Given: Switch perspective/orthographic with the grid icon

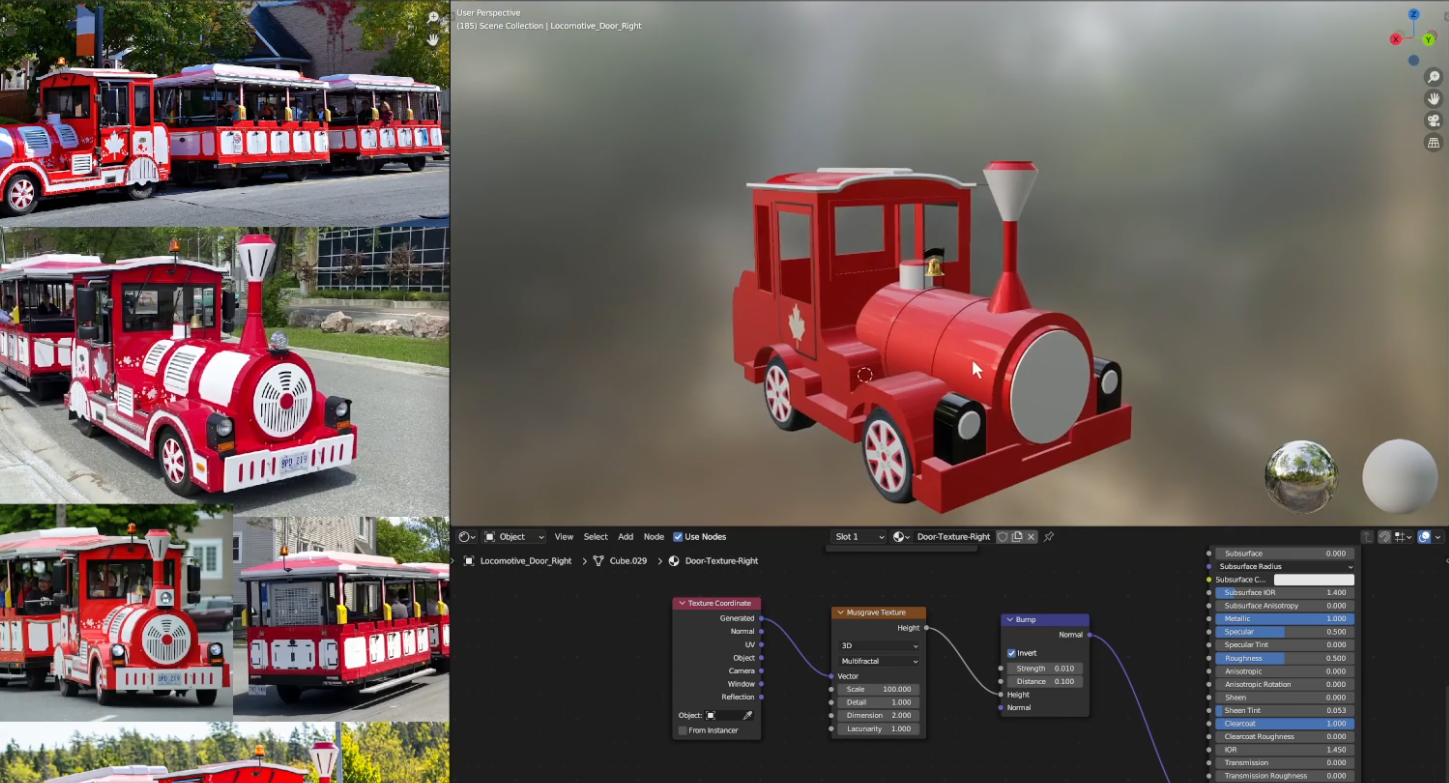Looking at the screenshot, I should click(x=1433, y=143).
